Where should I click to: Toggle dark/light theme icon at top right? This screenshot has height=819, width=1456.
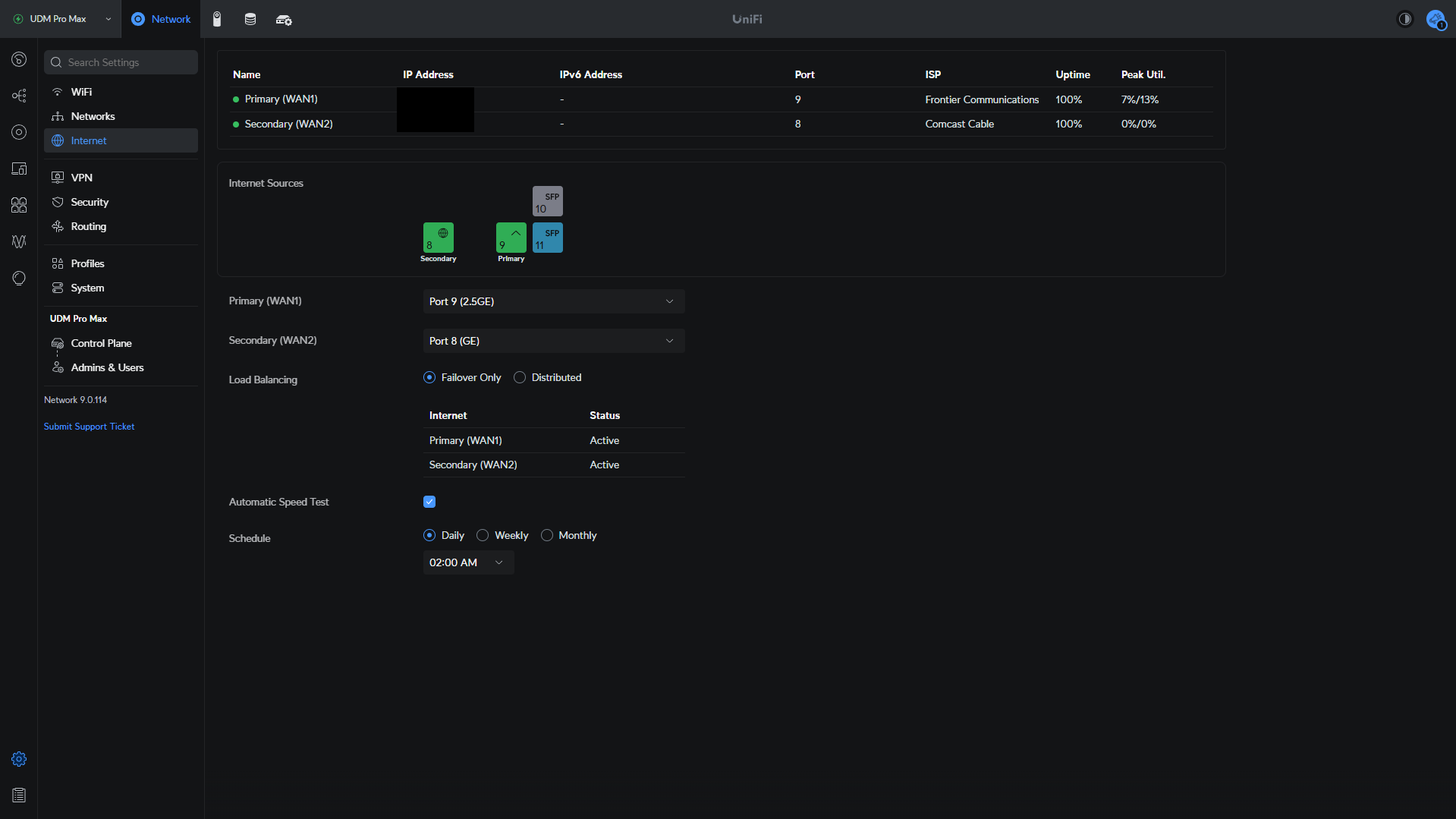pos(1405,19)
